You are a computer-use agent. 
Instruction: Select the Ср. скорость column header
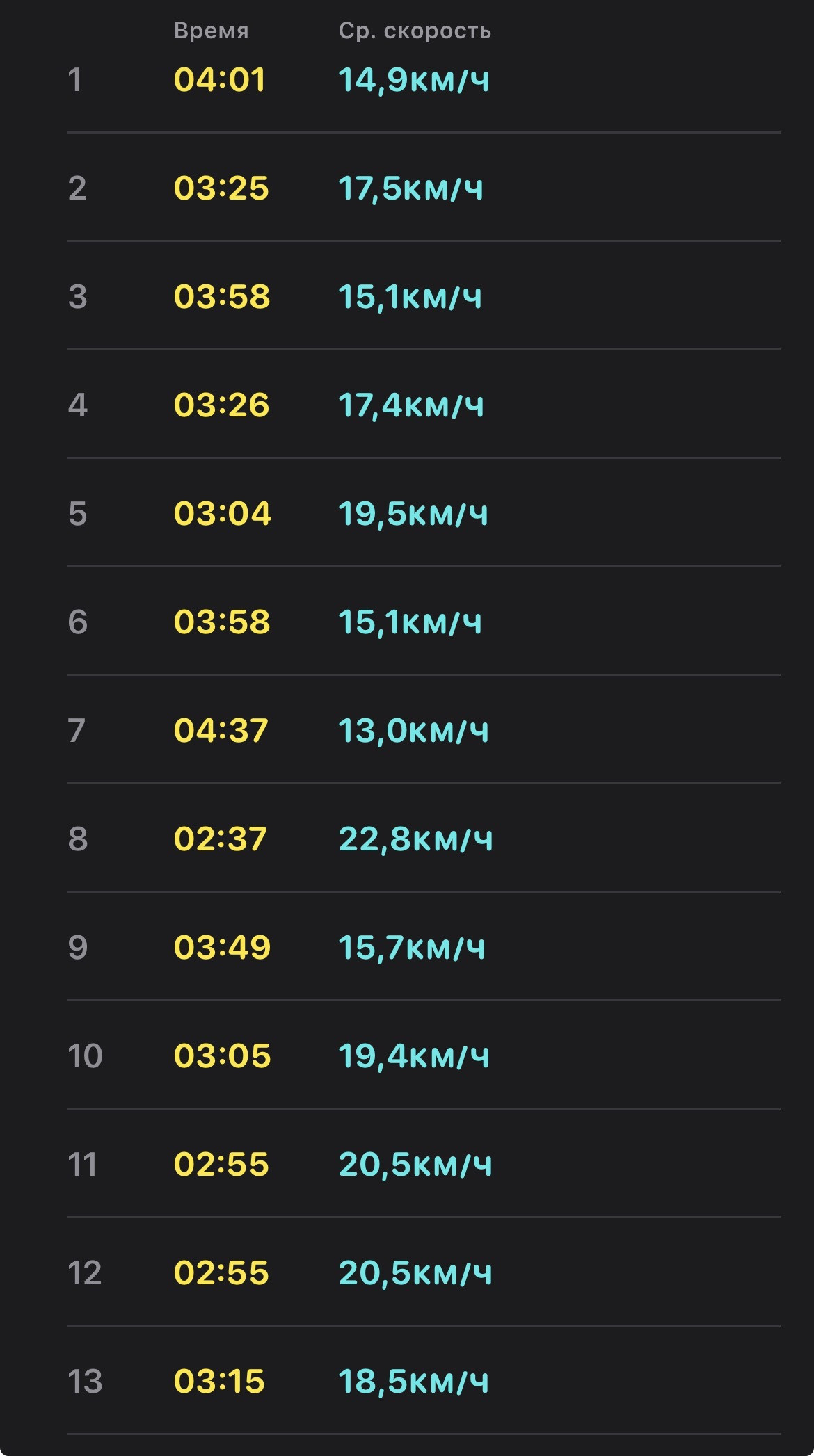pos(415,31)
